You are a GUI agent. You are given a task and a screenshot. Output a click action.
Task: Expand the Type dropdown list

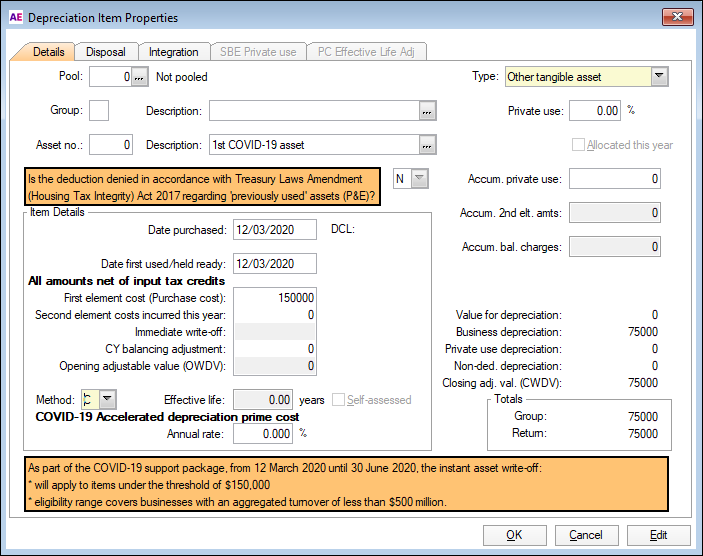(x=658, y=76)
